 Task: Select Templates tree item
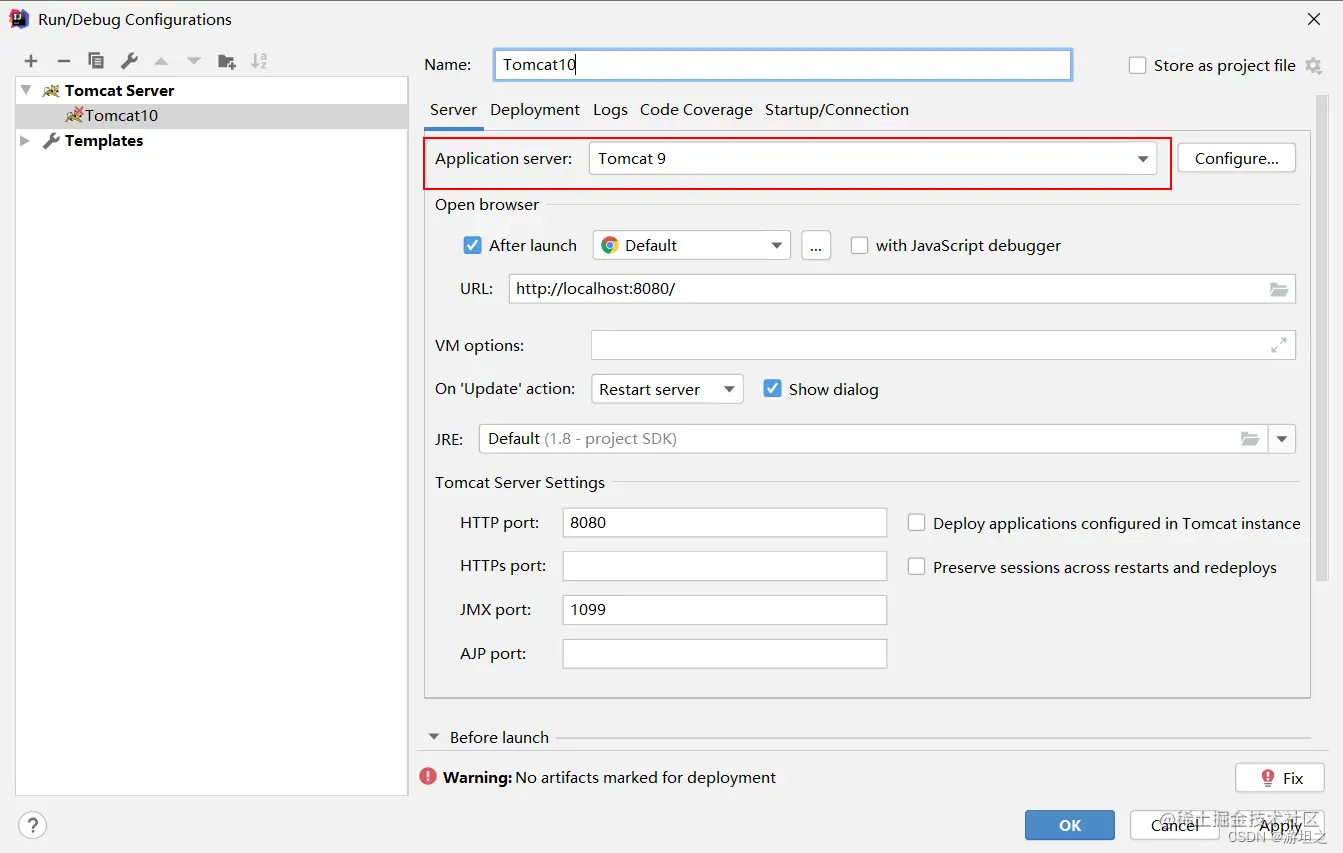click(212, 141)
